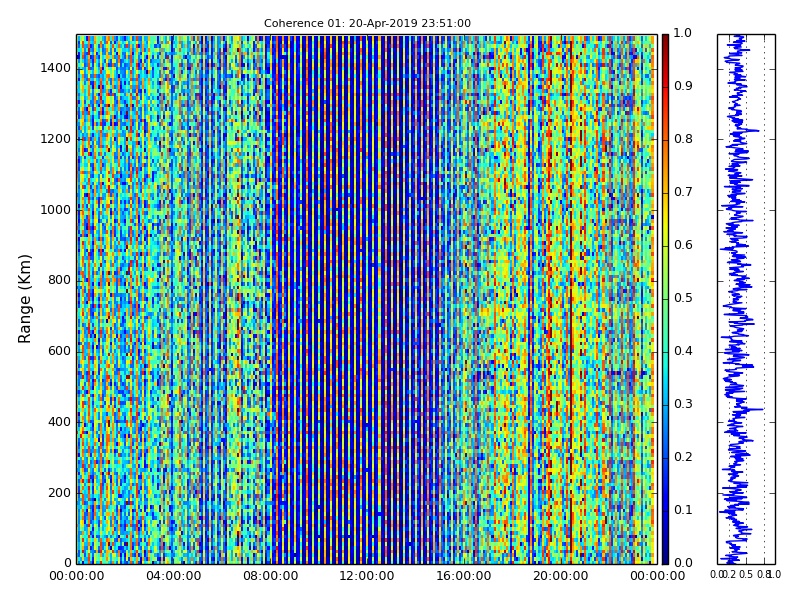The height and width of the screenshot is (600, 800).
Task: Click the 1400 range tick label
Action: click(x=56, y=68)
